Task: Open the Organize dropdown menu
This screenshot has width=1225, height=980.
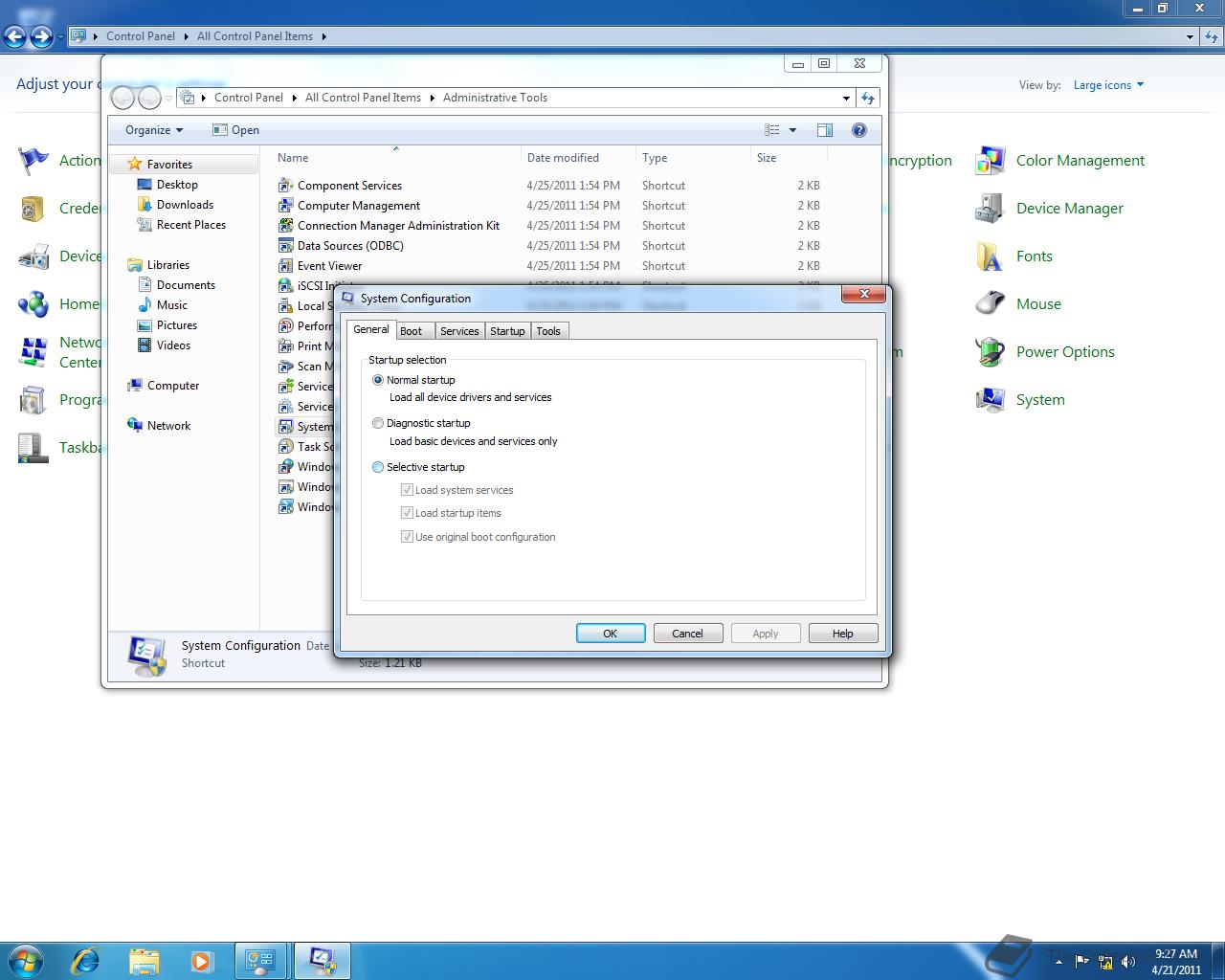Action: click(x=153, y=130)
